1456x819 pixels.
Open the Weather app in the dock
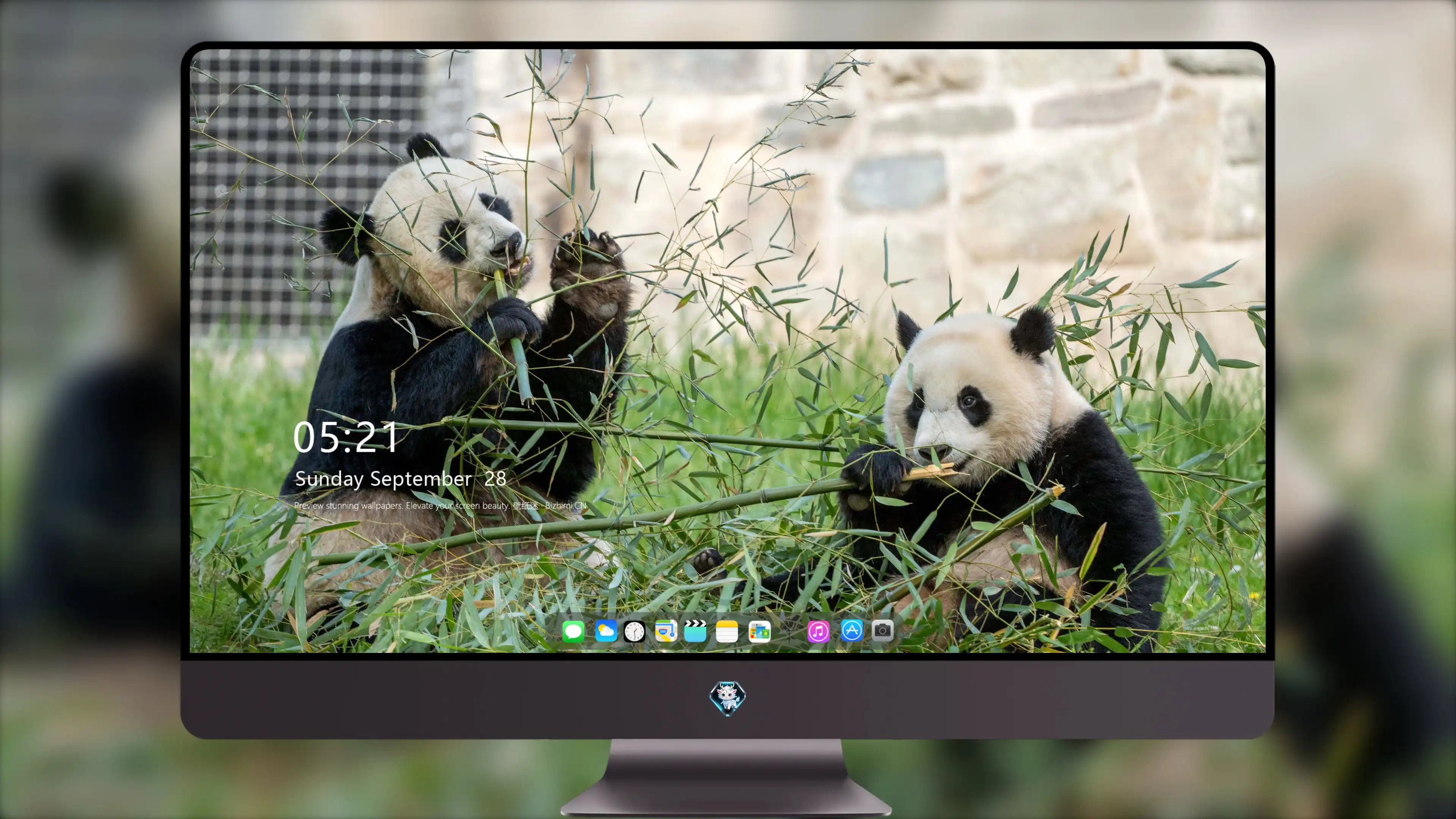[x=606, y=631]
